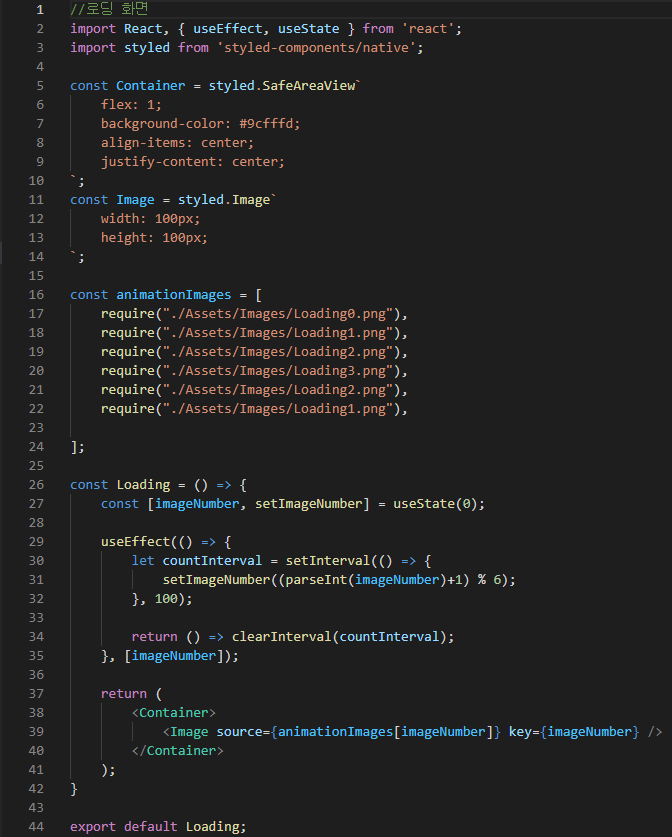Click 'export default Loading;' statement
The height and width of the screenshot is (837, 672).
click(159, 826)
